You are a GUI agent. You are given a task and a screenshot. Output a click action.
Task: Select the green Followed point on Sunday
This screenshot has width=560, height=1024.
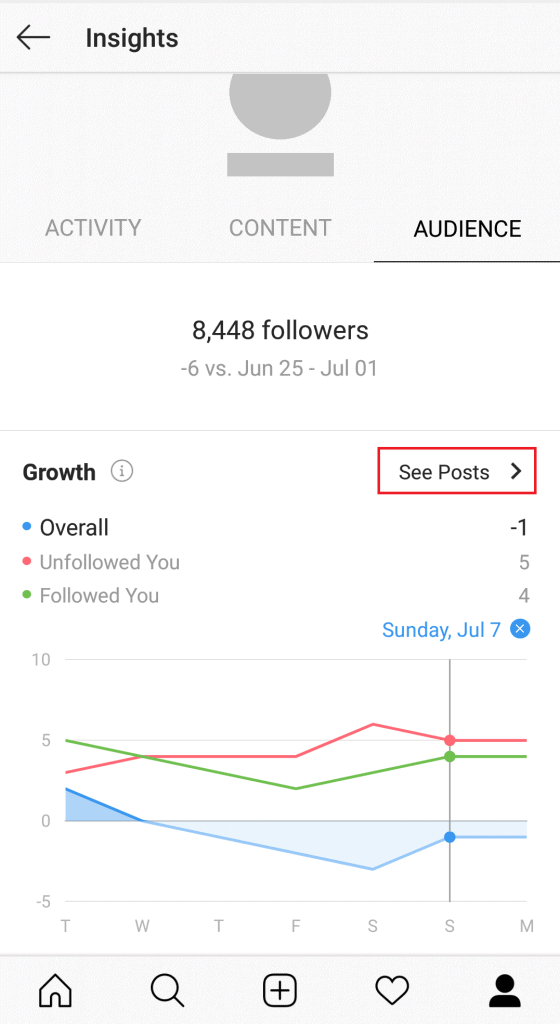pos(450,756)
